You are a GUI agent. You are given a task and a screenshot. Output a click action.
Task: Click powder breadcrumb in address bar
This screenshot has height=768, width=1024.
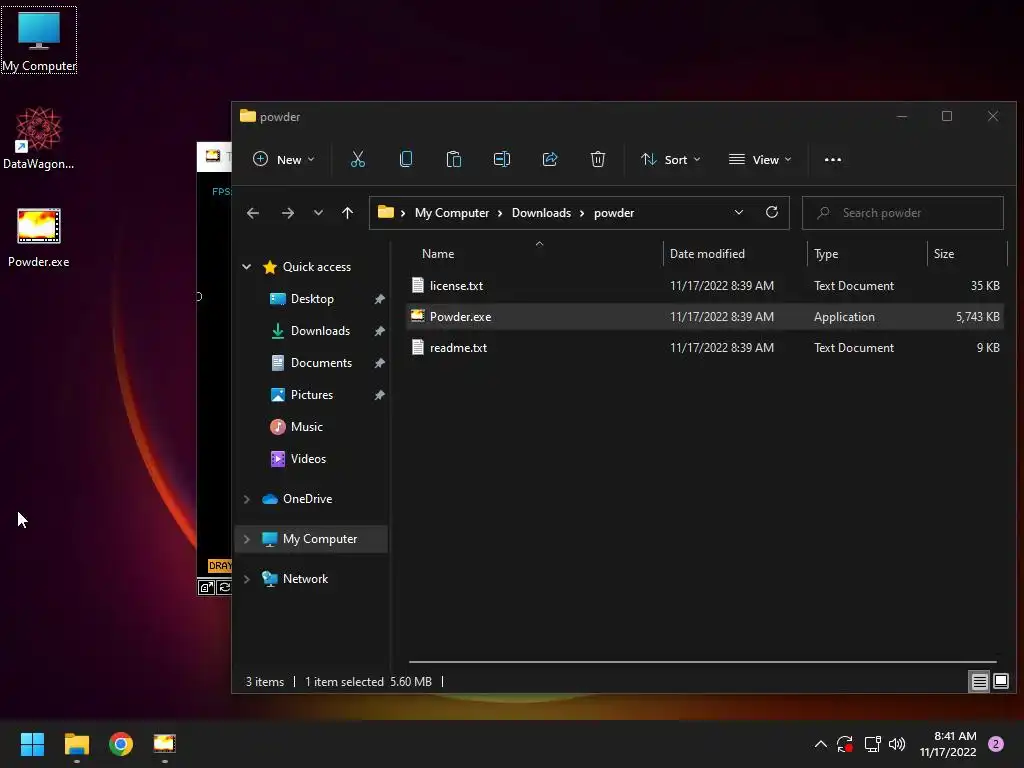614,213
